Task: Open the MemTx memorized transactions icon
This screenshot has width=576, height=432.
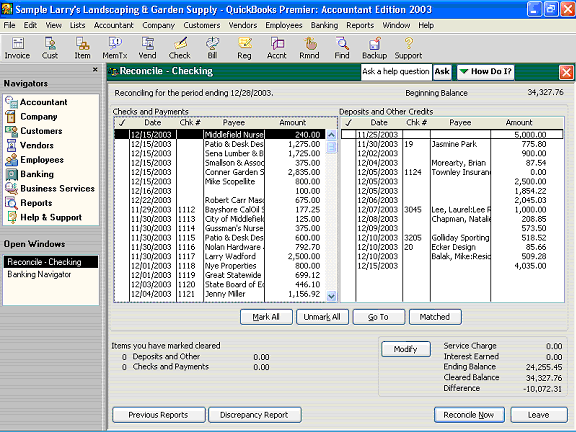Action: point(115,48)
